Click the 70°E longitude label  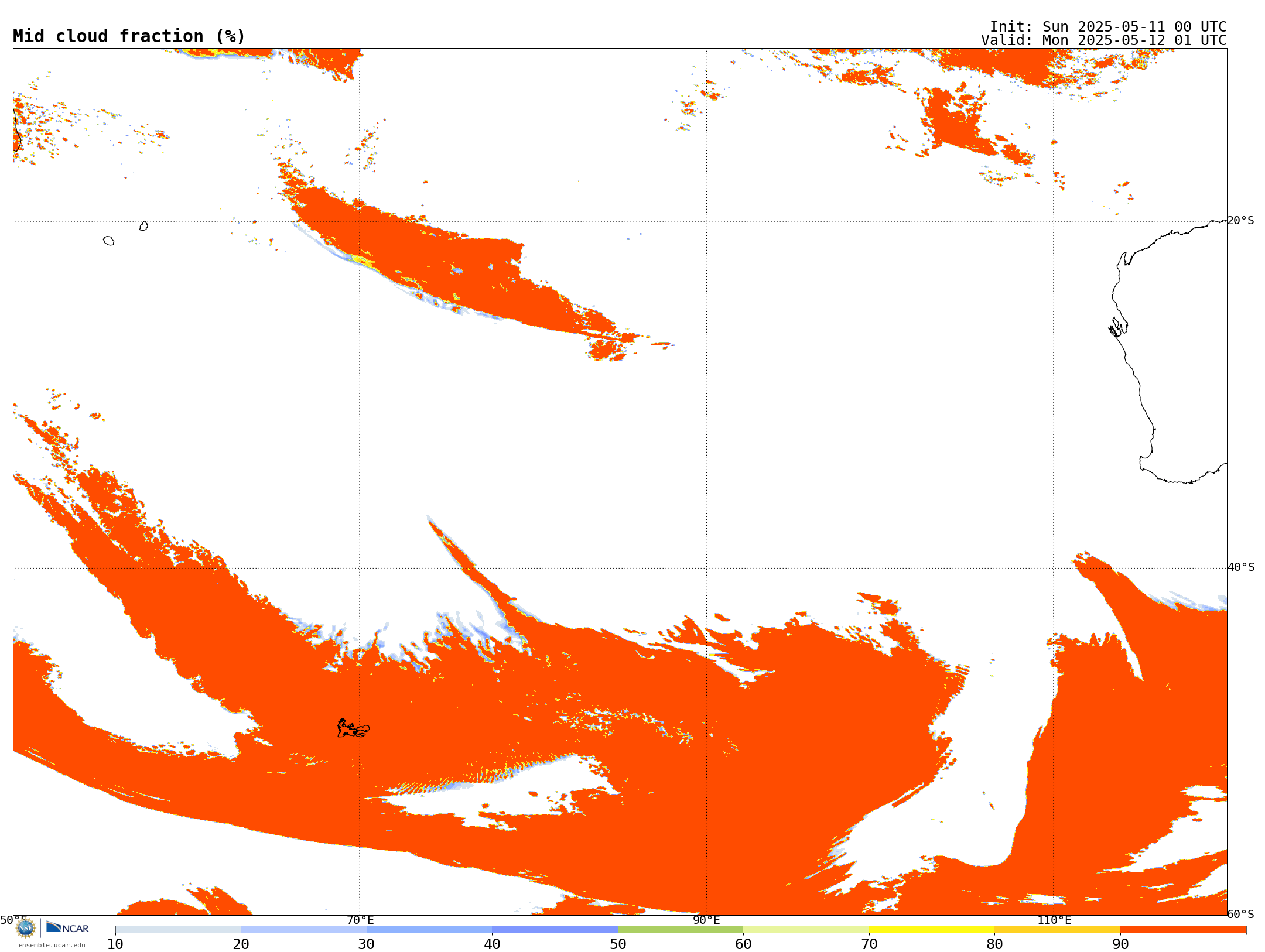360,920
